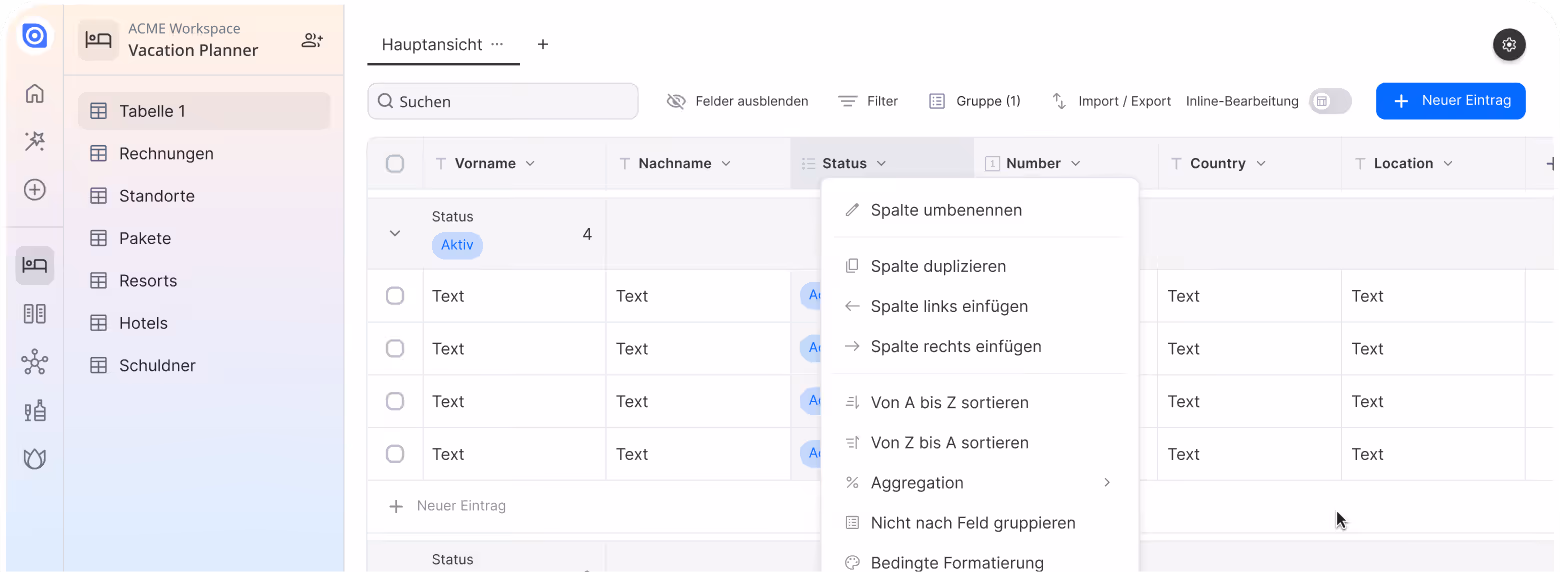Click the Aktiv status group badge
This screenshot has height=572, width=1560.
[457, 245]
